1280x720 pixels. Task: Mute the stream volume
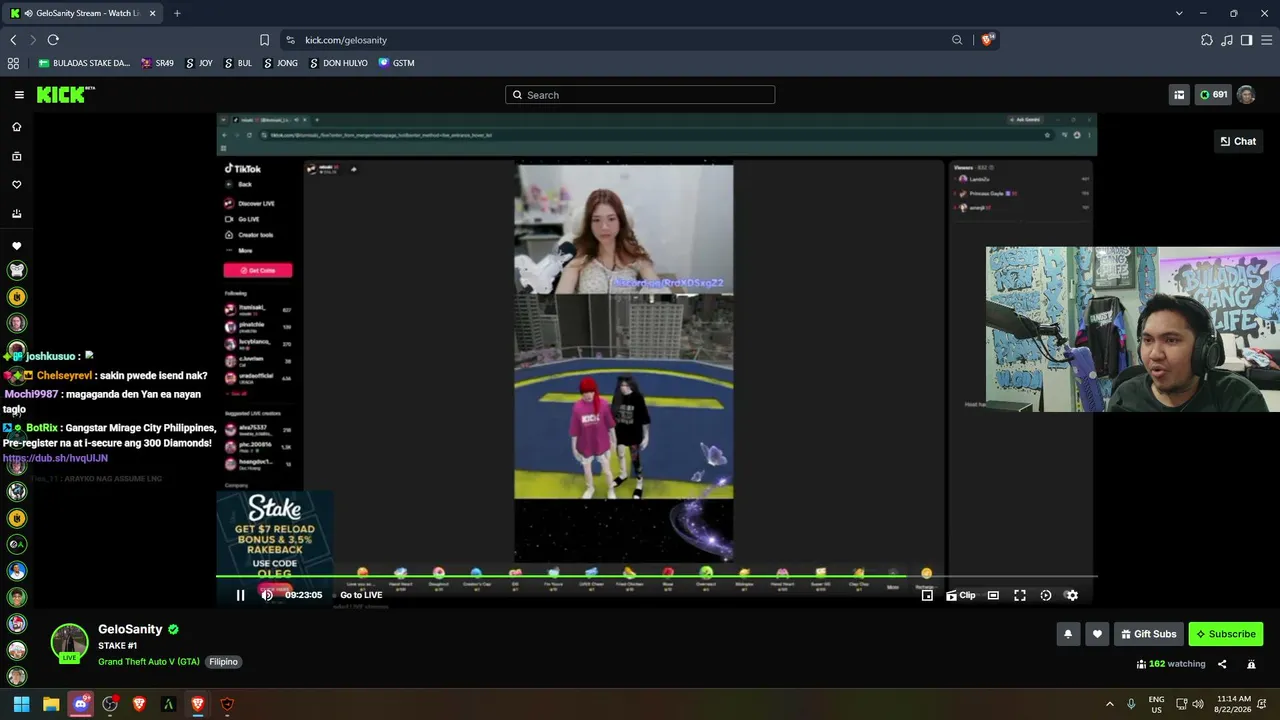point(267,595)
